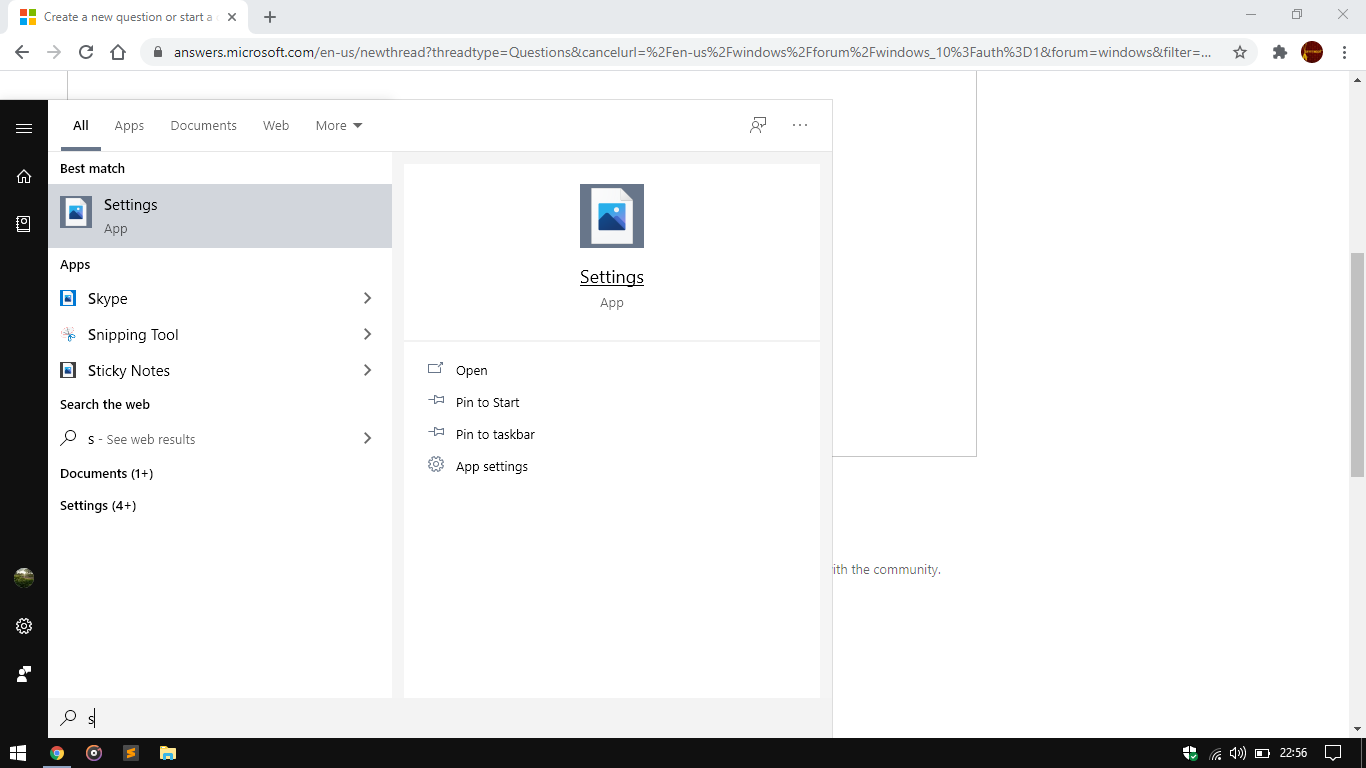Click 's - See web results' entry
The width and height of the screenshot is (1366, 768).
[220, 438]
